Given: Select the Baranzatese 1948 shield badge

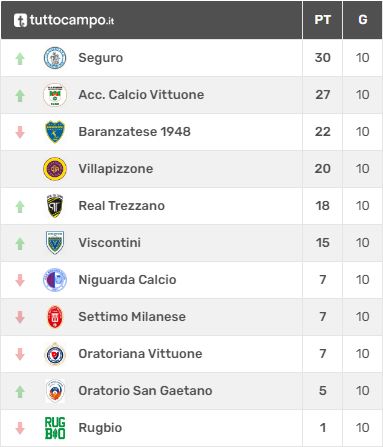Looking at the screenshot, I should pyautogui.click(x=55, y=132).
